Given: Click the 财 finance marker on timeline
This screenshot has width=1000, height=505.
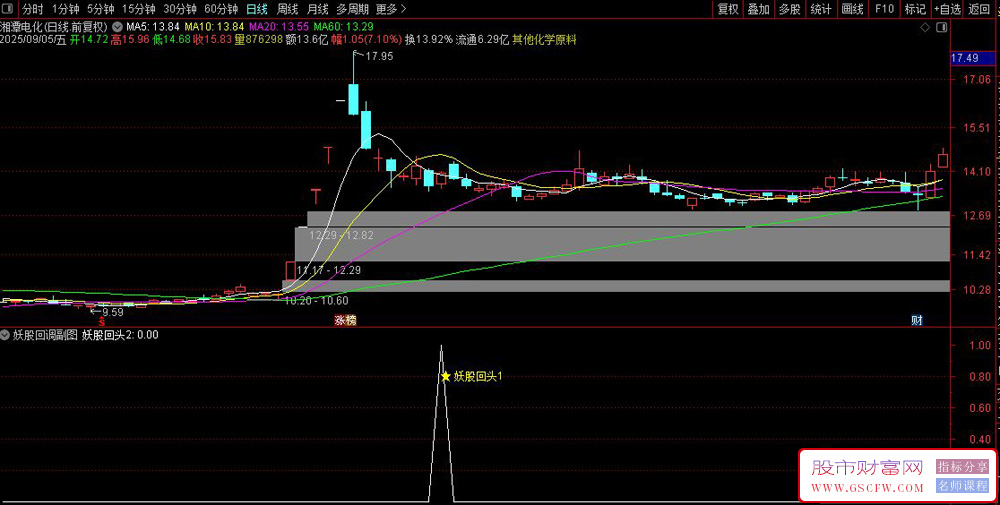Looking at the screenshot, I should click(916, 321).
